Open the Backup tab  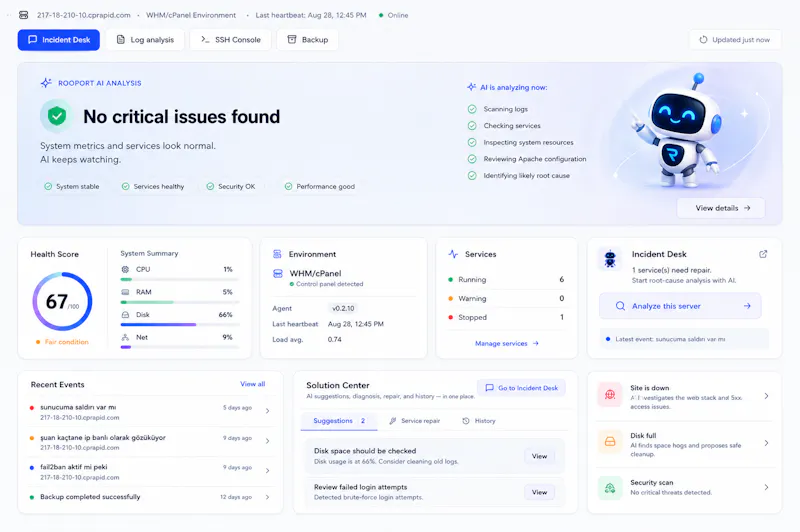[308, 40]
